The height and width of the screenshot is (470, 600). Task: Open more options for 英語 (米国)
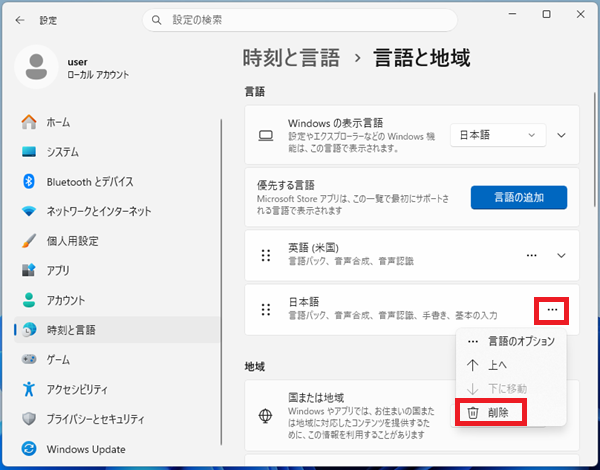click(531, 255)
